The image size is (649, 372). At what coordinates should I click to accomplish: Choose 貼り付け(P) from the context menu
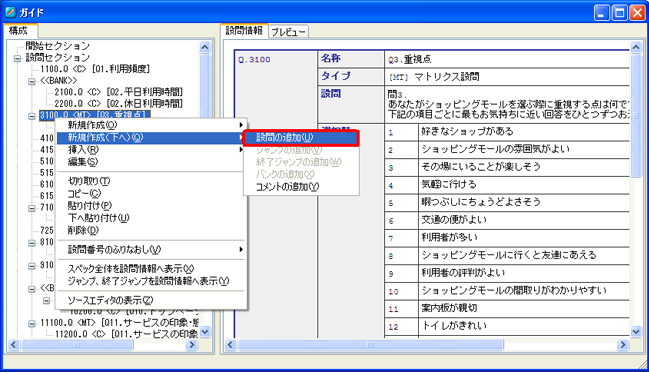tap(151, 206)
